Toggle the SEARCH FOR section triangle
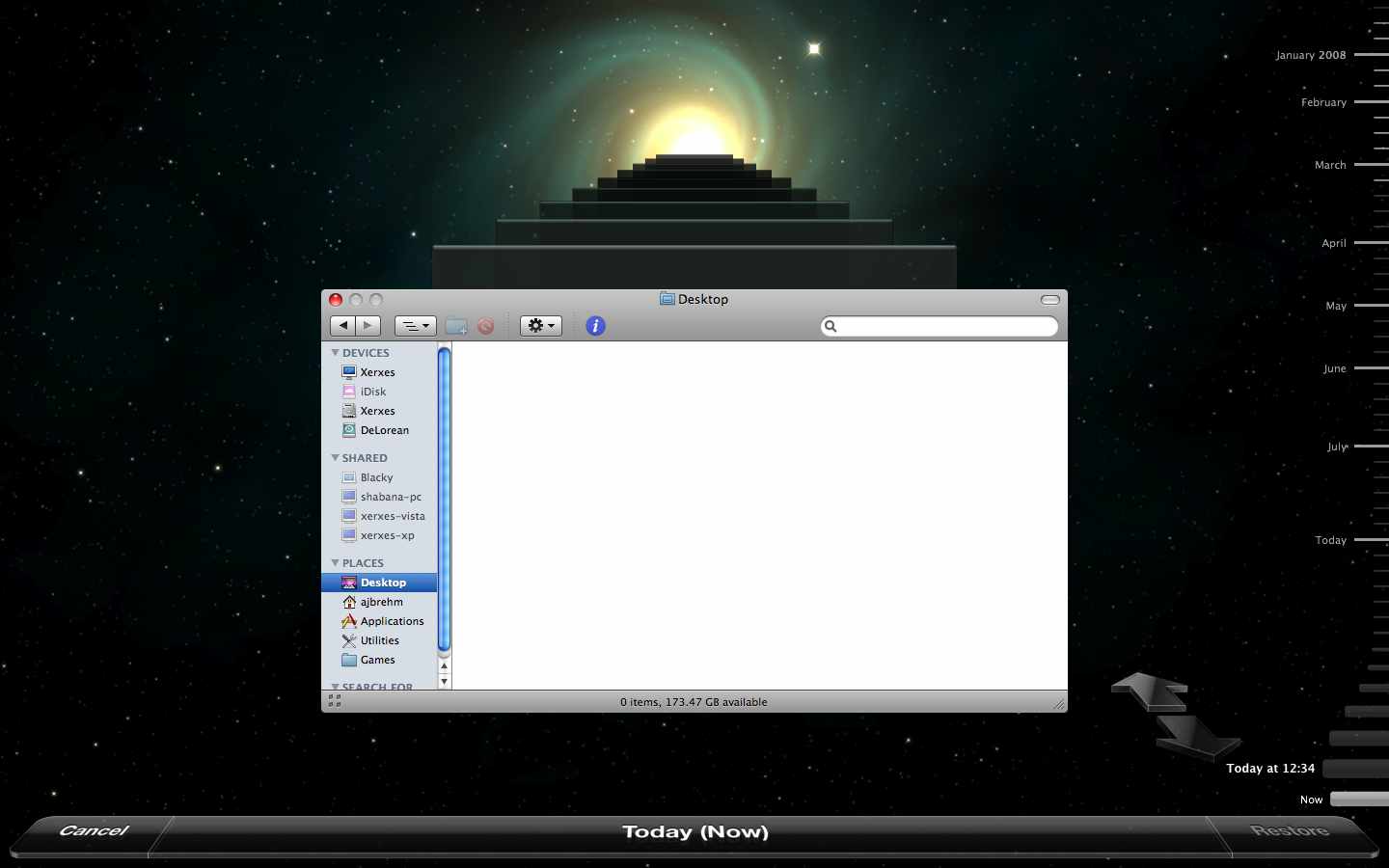The height and width of the screenshot is (868, 1389). point(335,687)
